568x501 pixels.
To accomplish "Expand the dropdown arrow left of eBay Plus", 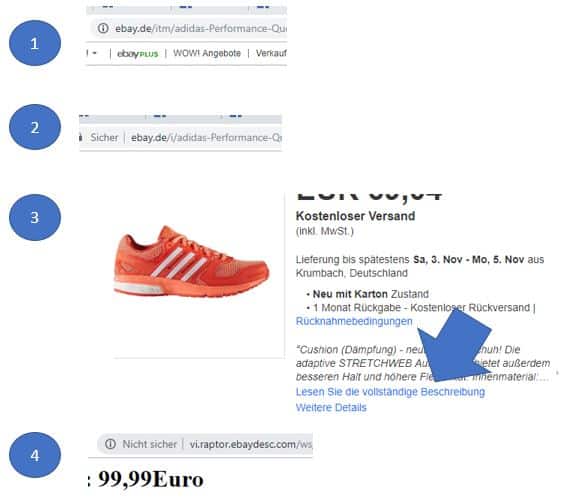I will tap(94, 53).
